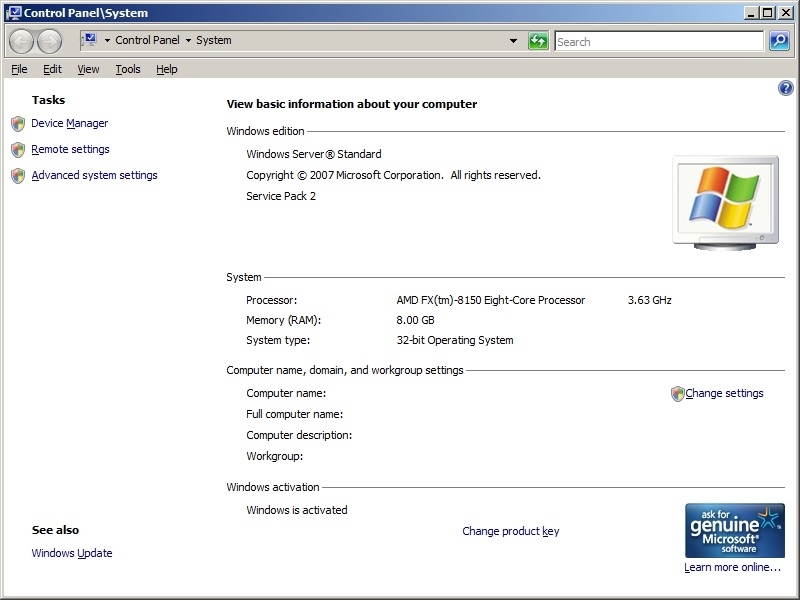Screen dimensions: 800x601
Task: Maximize the Control Panel System window
Action: 768,13
